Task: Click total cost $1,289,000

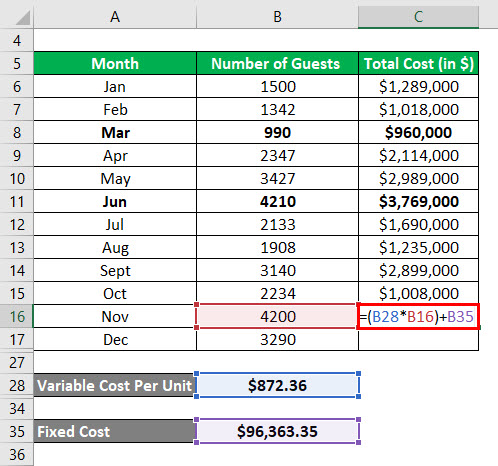Action: 418,86
